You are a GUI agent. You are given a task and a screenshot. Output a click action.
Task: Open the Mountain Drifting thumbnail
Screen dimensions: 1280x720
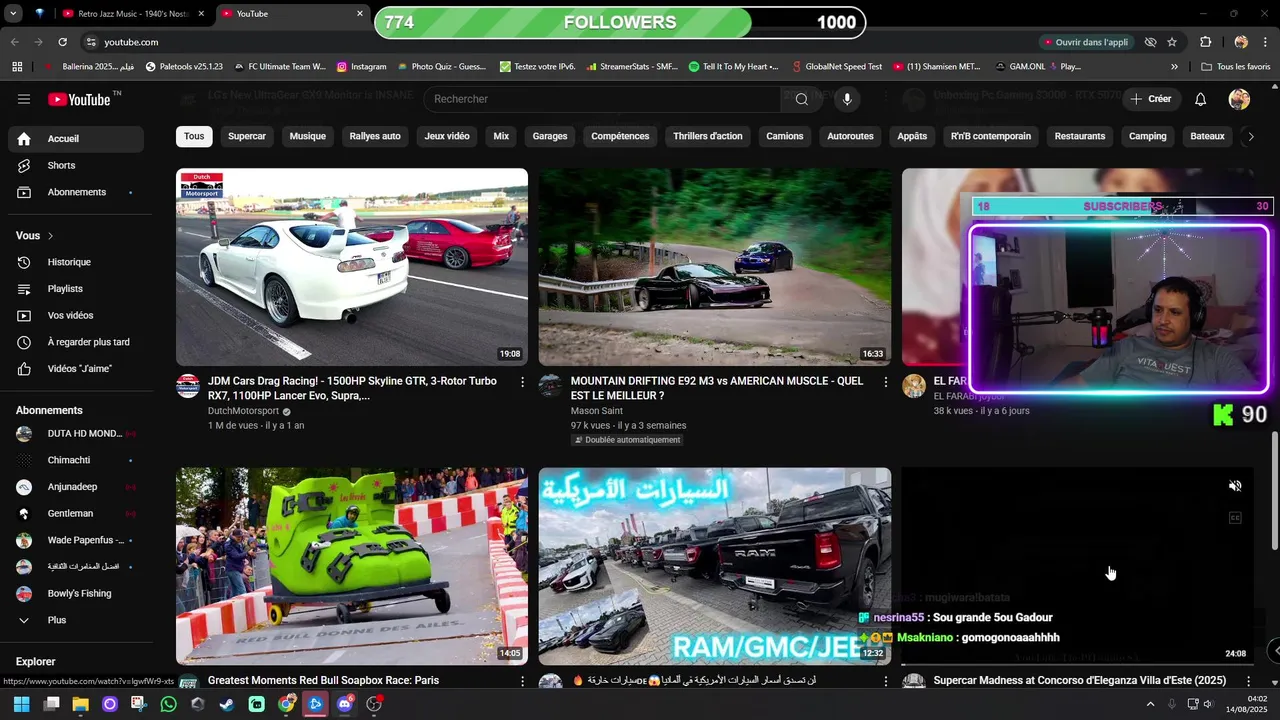[x=715, y=267]
